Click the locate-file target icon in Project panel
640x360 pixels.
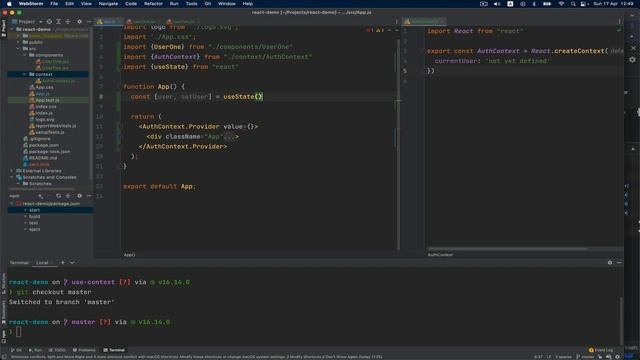click(x=49, y=21)
